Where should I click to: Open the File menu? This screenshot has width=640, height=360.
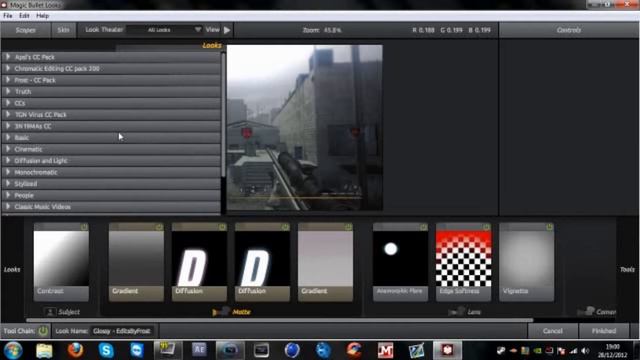pos(8,16)
